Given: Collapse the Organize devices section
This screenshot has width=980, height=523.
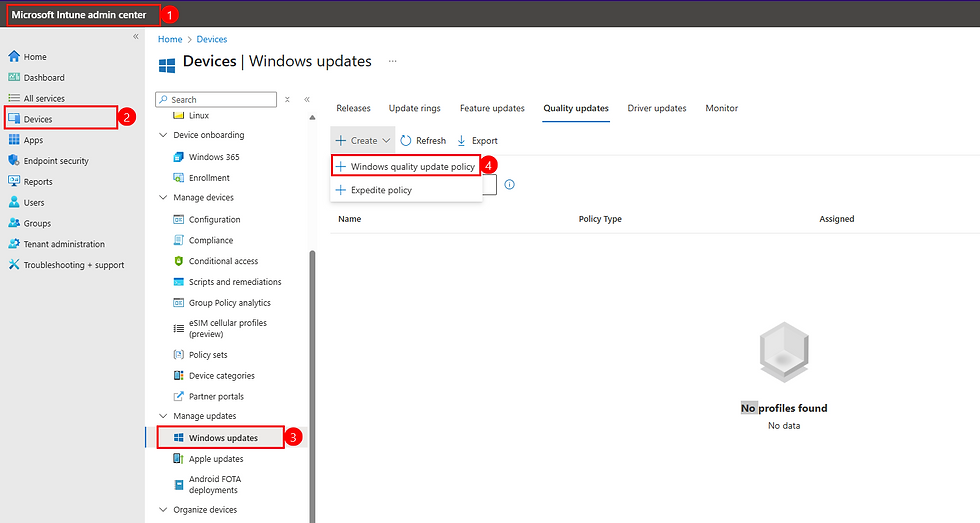Looking at the screenshot, I should 163,510.
